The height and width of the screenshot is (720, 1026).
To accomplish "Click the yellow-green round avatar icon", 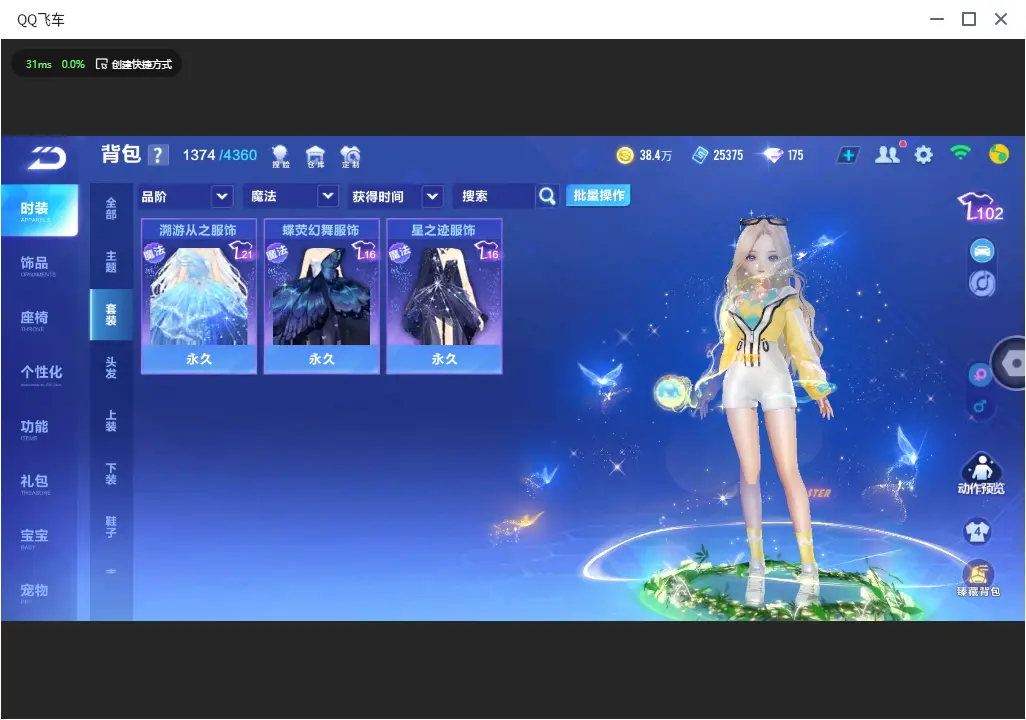I will (x=999, y=154).
